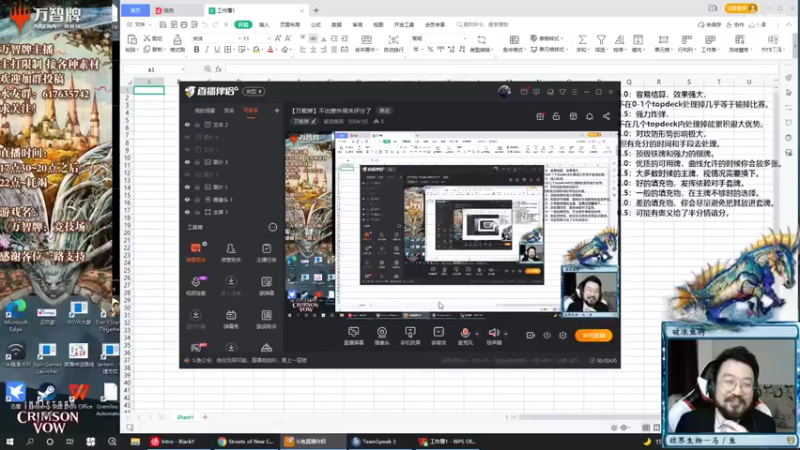Open the Chrome Streets of New C... taskbar item
The width and height of the screenshot is (800, 450).
pos(245,441)
